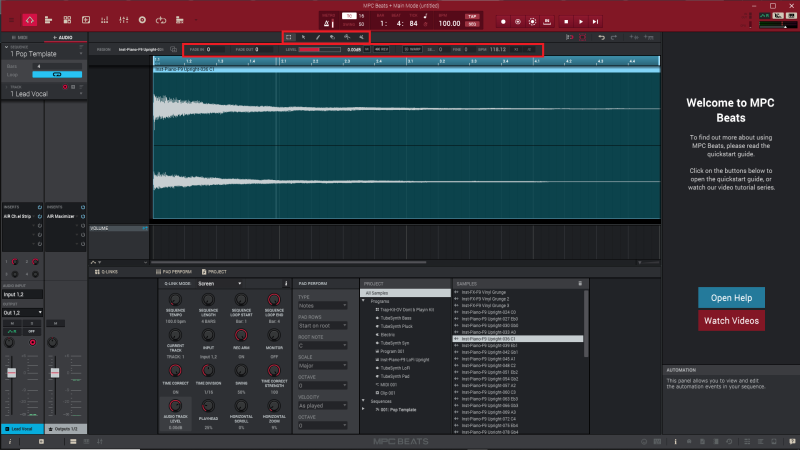
Task: Click the undo arrow icon
Action: [600, 37]
